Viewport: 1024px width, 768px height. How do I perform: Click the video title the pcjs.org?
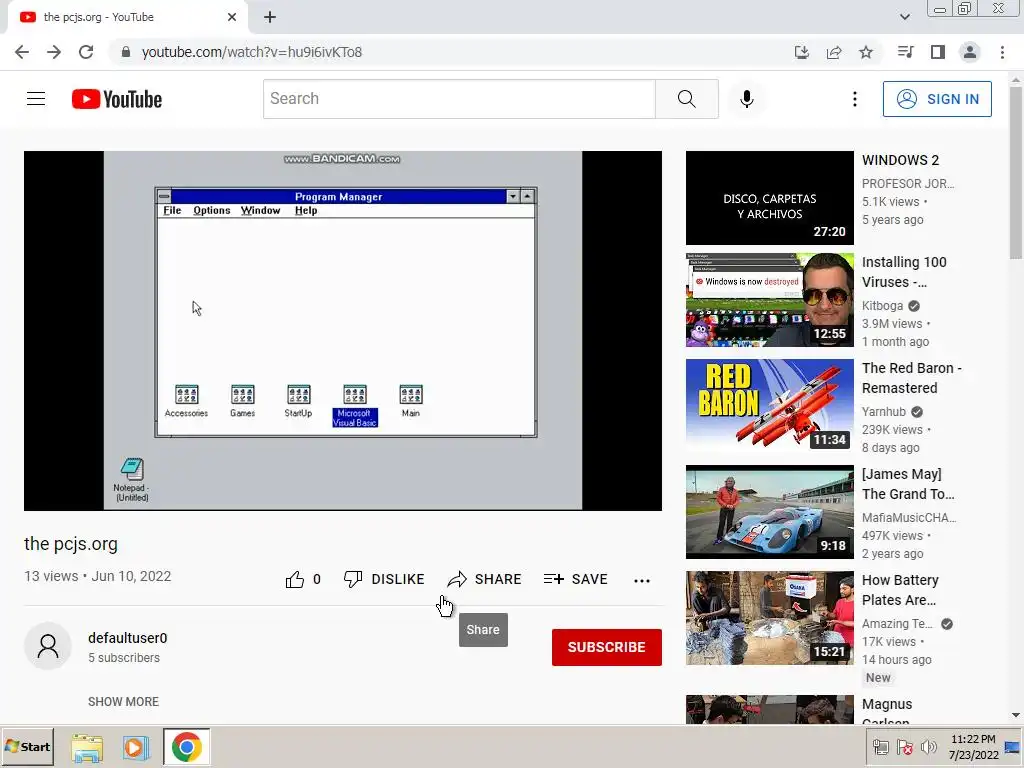click(71, 543)
